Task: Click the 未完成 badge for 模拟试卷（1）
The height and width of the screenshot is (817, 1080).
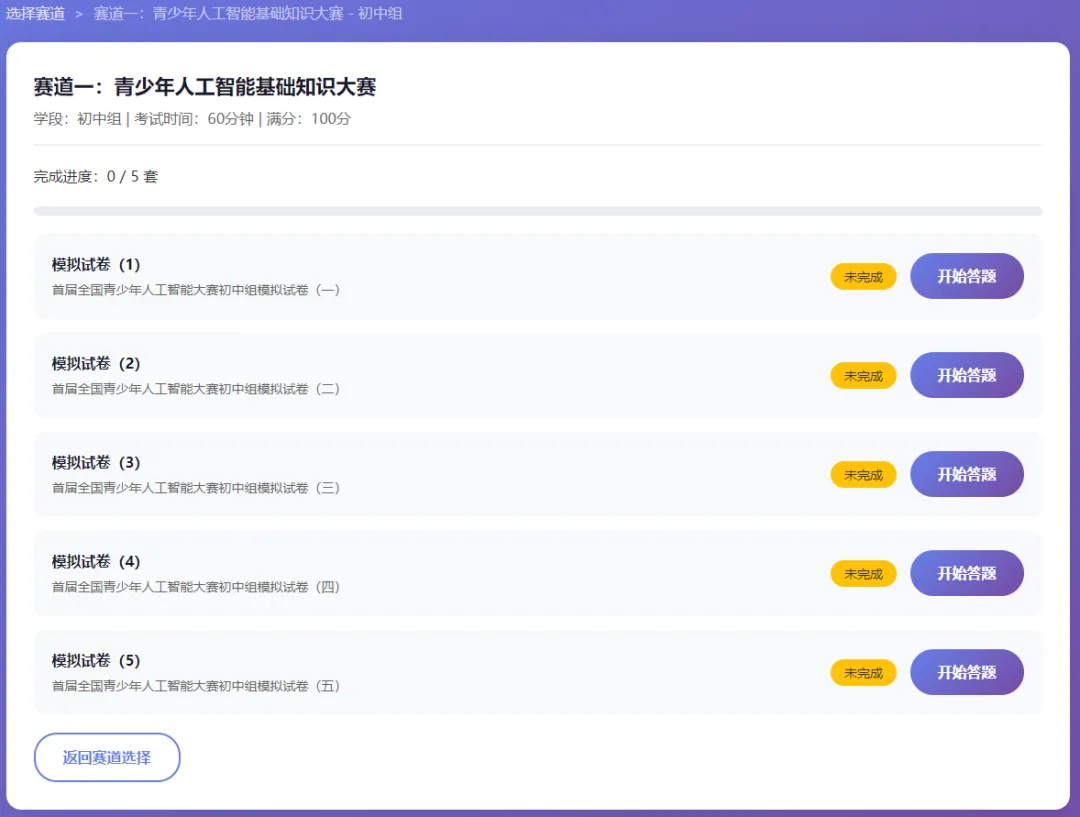Action: click(863, 276)
